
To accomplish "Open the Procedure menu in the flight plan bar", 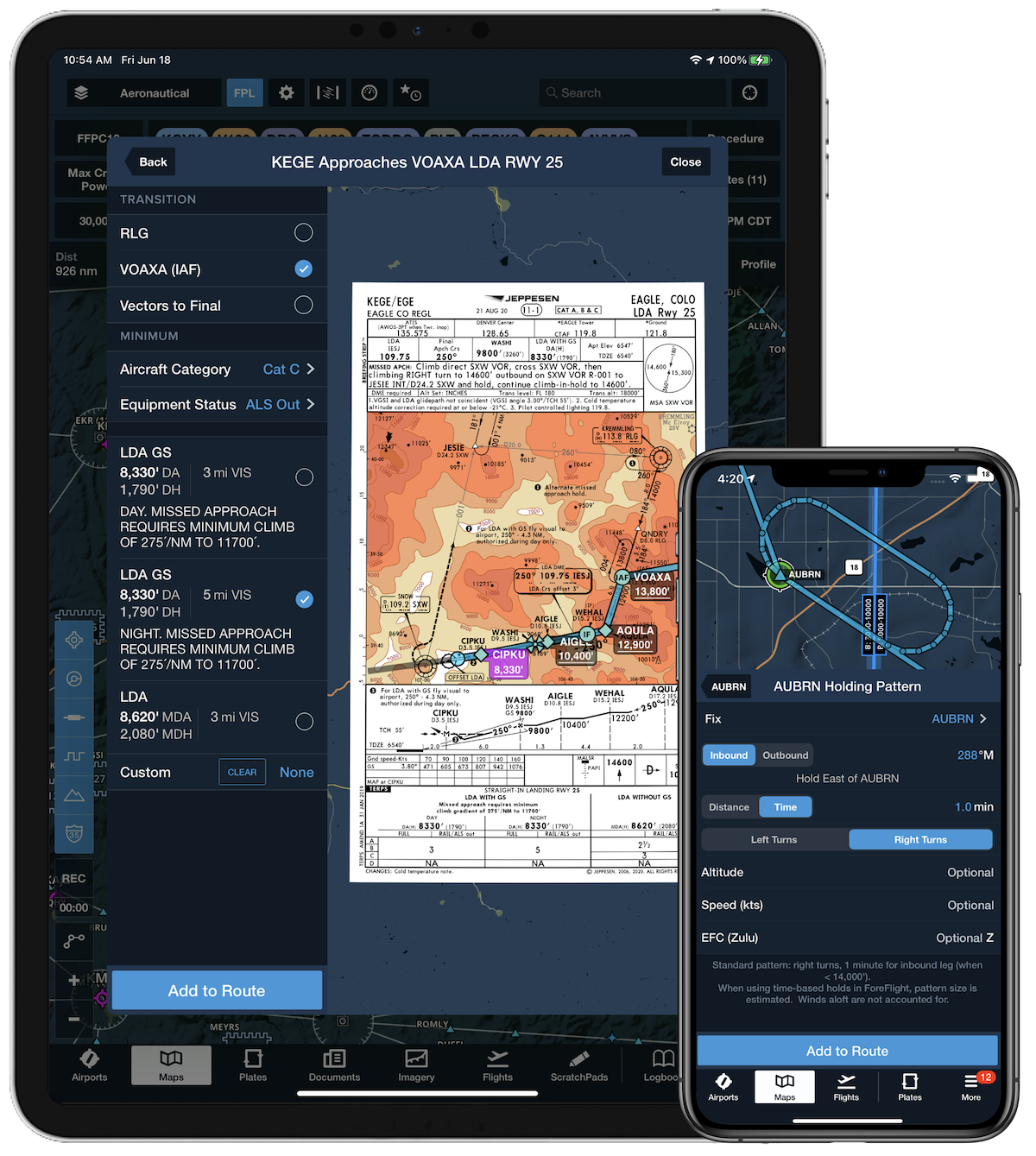I will point(736,138).
